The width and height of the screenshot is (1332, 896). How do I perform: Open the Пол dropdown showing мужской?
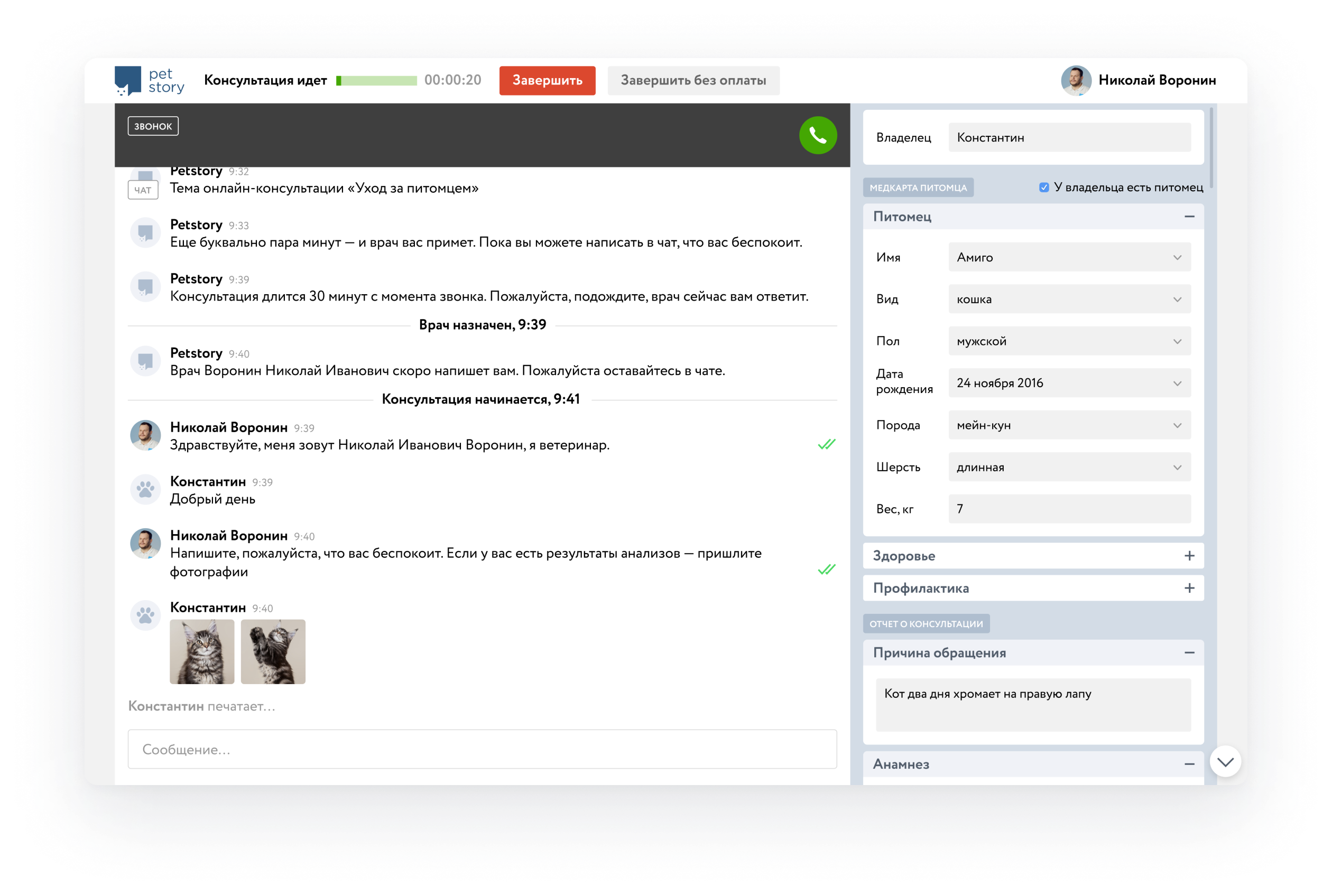pos(1069,341)
